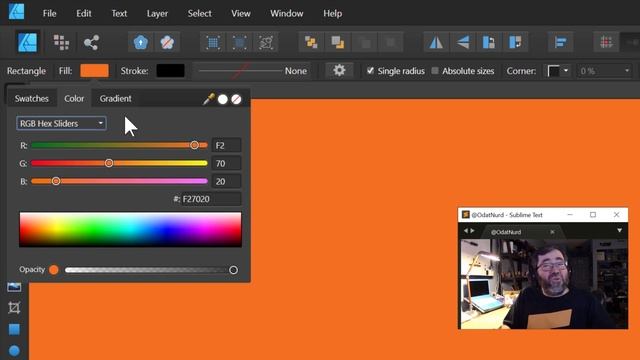Click the Affinity Designer logo in menu bar

click(x=16, y=11)
